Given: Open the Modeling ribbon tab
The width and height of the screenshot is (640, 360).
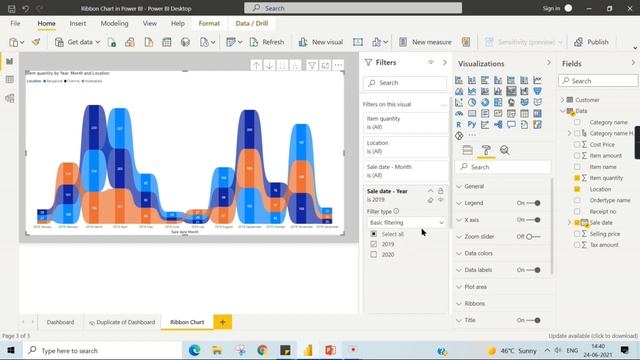Looking at the screenshot, I should 114,24.
